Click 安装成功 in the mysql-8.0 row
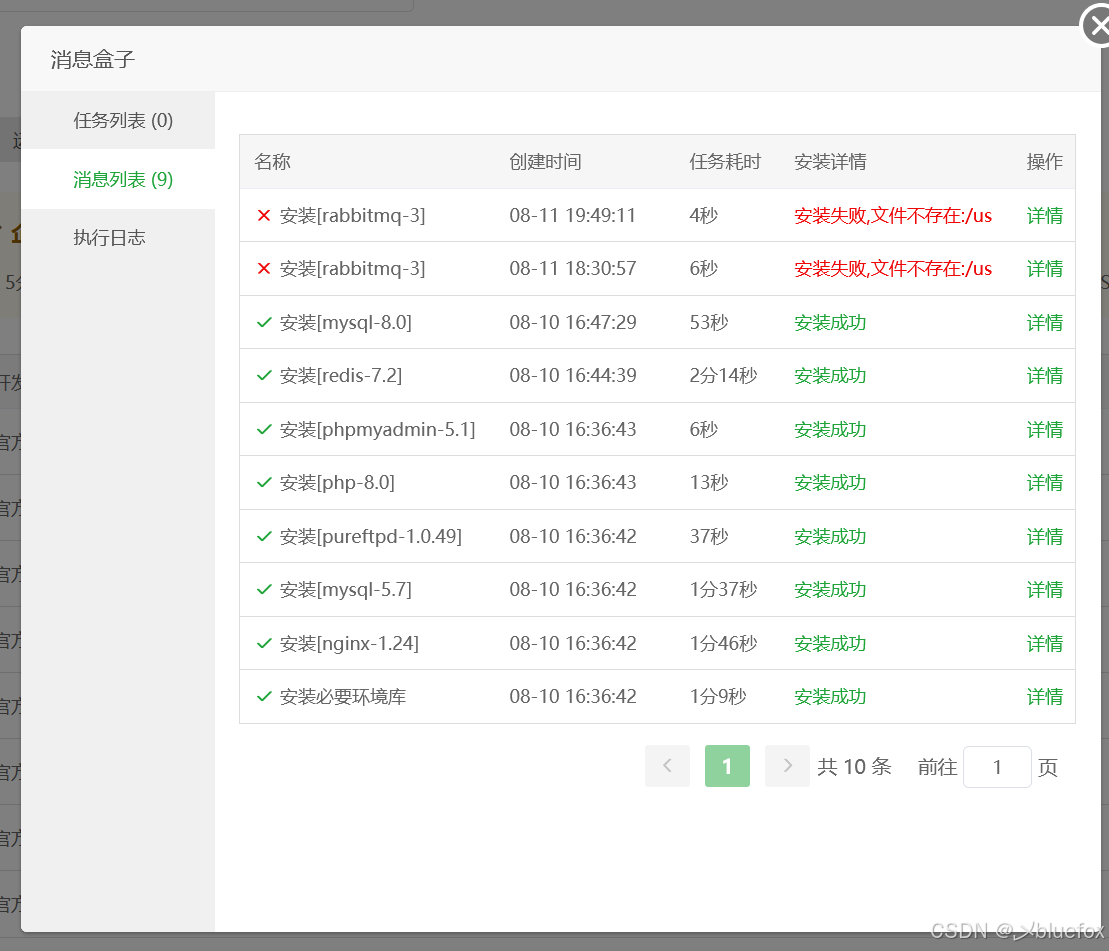Viewport: 1109px width, 951px height. (x=830, y=322)
